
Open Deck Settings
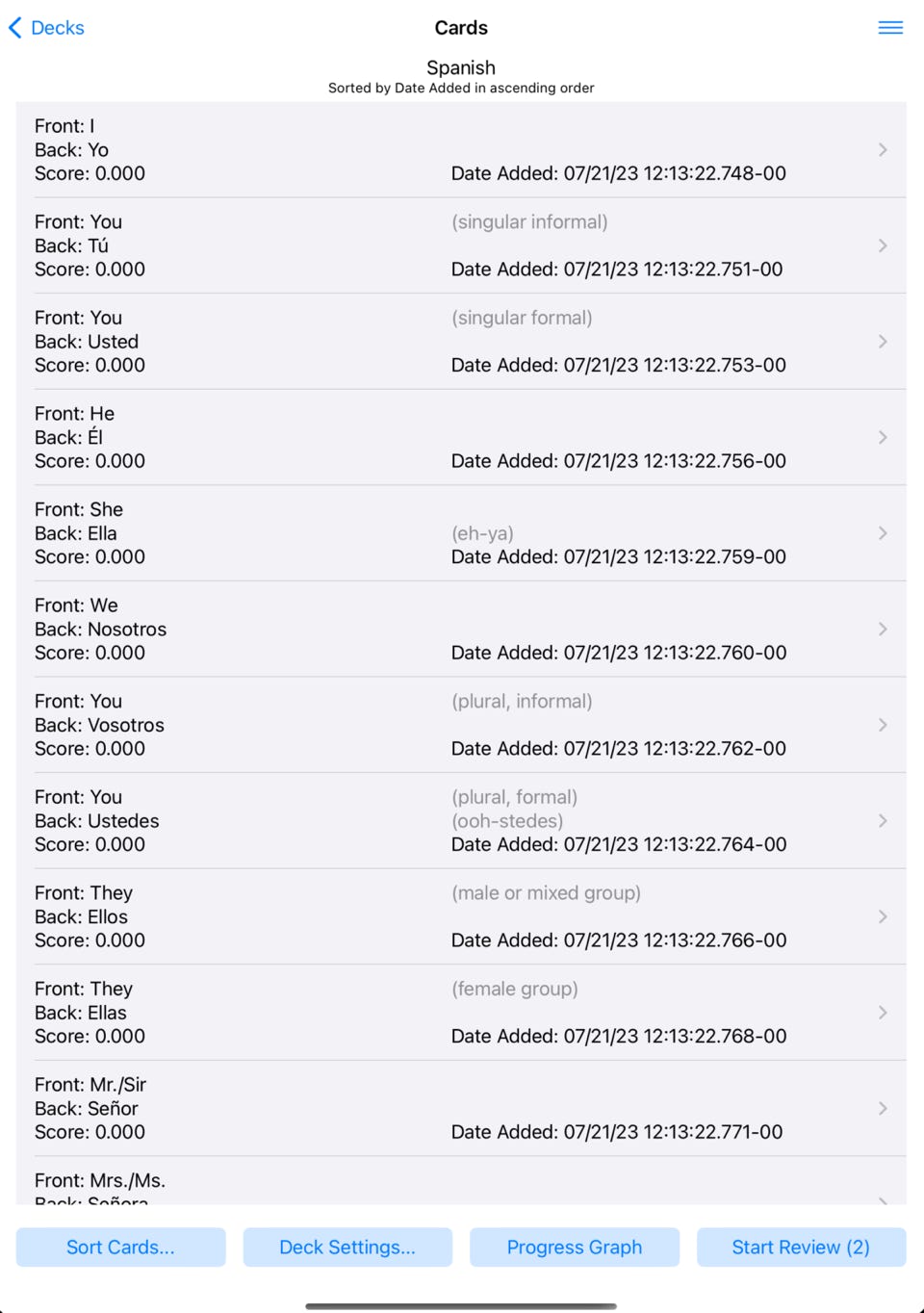click(x=347, y=1248)
